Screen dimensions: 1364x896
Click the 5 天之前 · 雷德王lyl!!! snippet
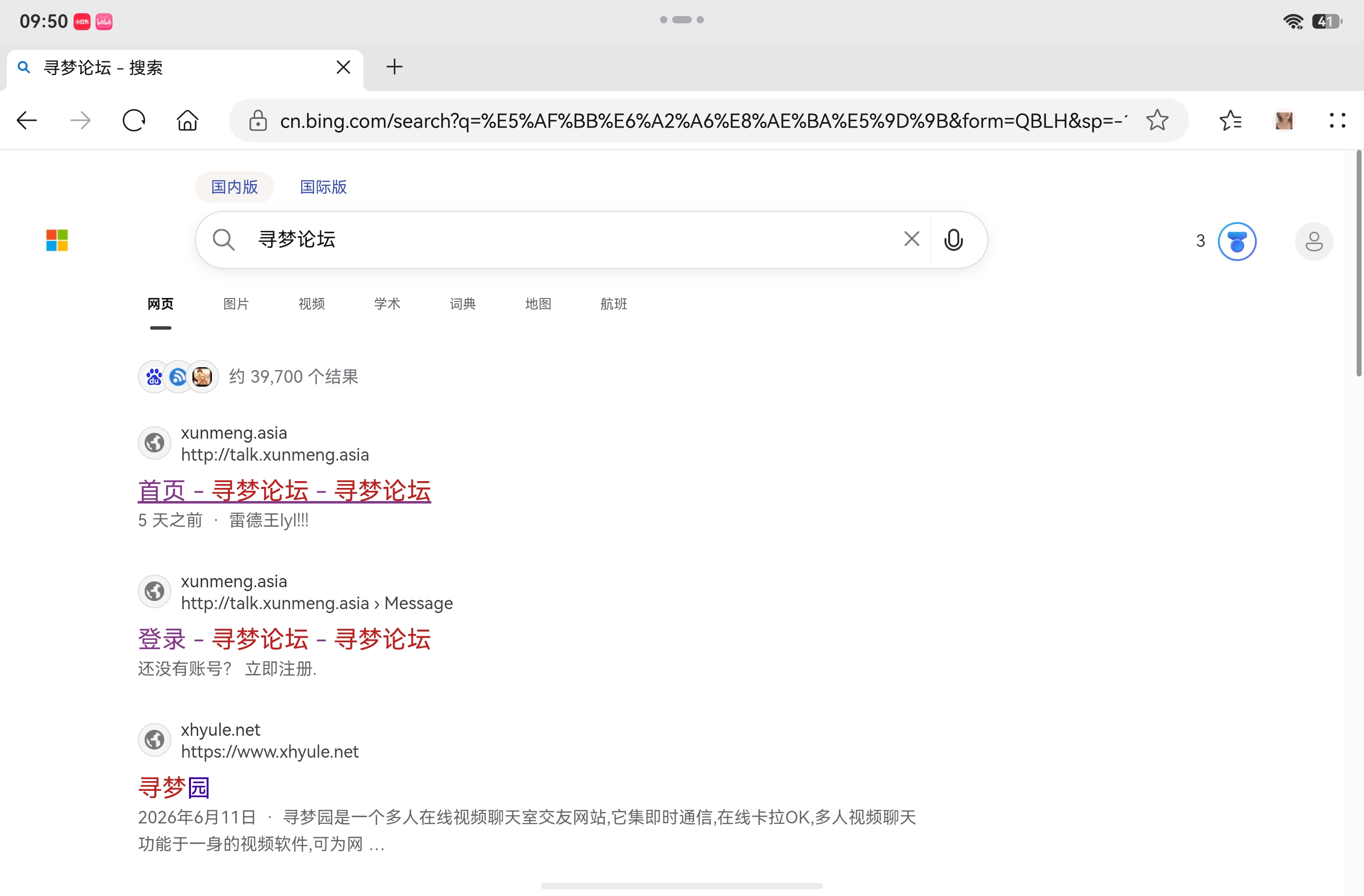(224, 521)
